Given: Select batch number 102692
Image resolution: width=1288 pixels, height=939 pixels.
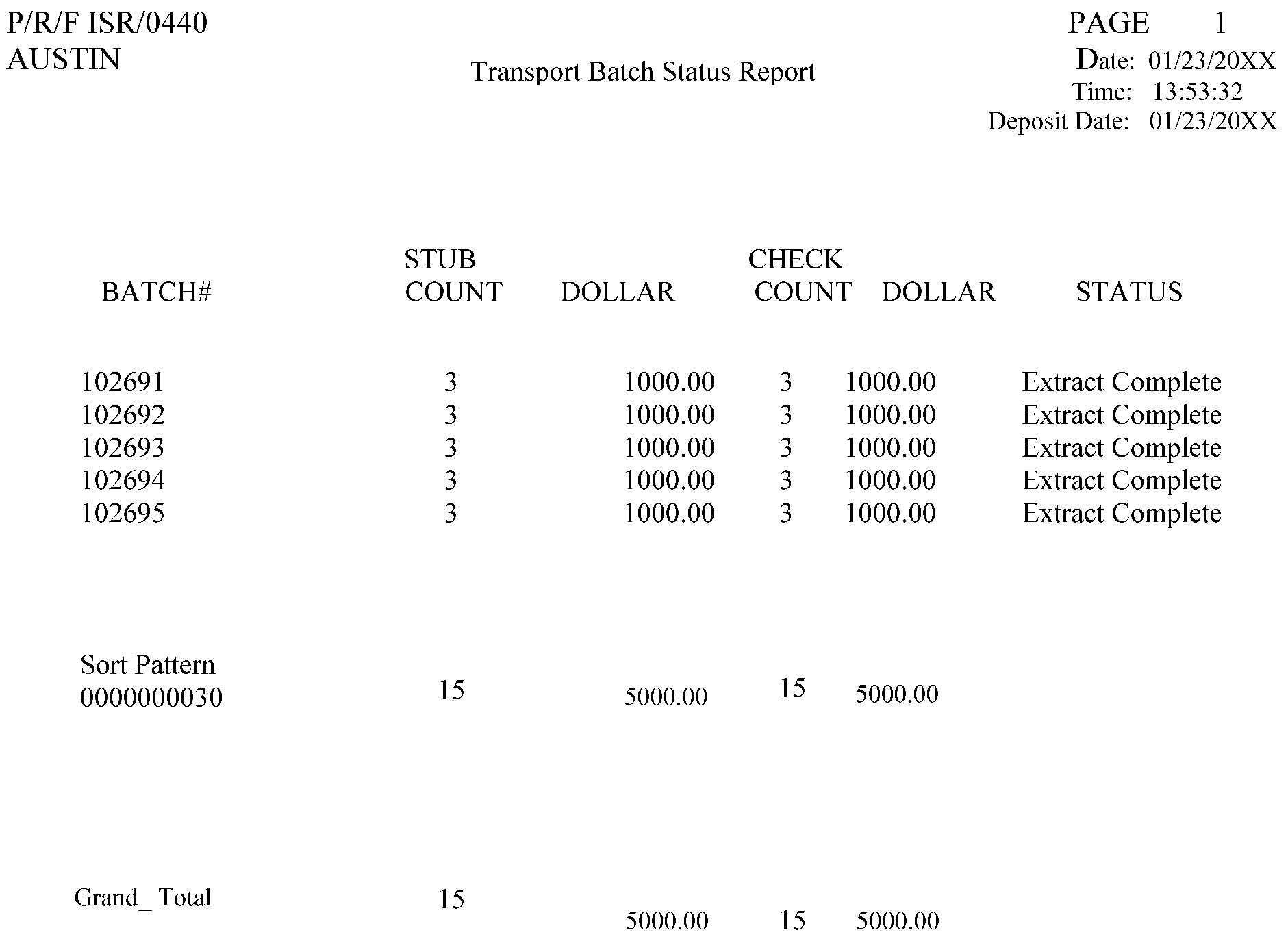Looking at the screenshot, I should click(123, 415).
